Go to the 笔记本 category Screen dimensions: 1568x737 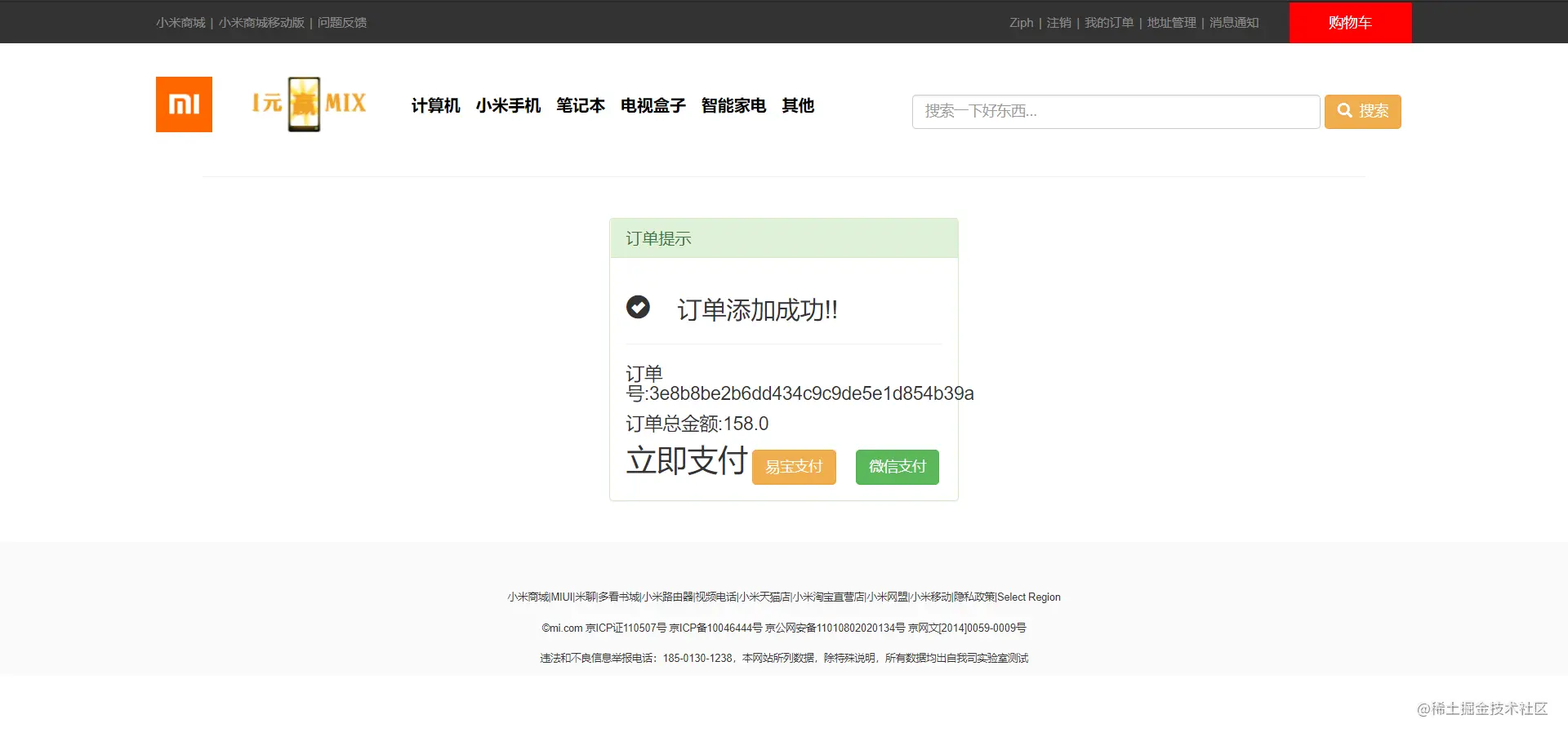point(581,106)
